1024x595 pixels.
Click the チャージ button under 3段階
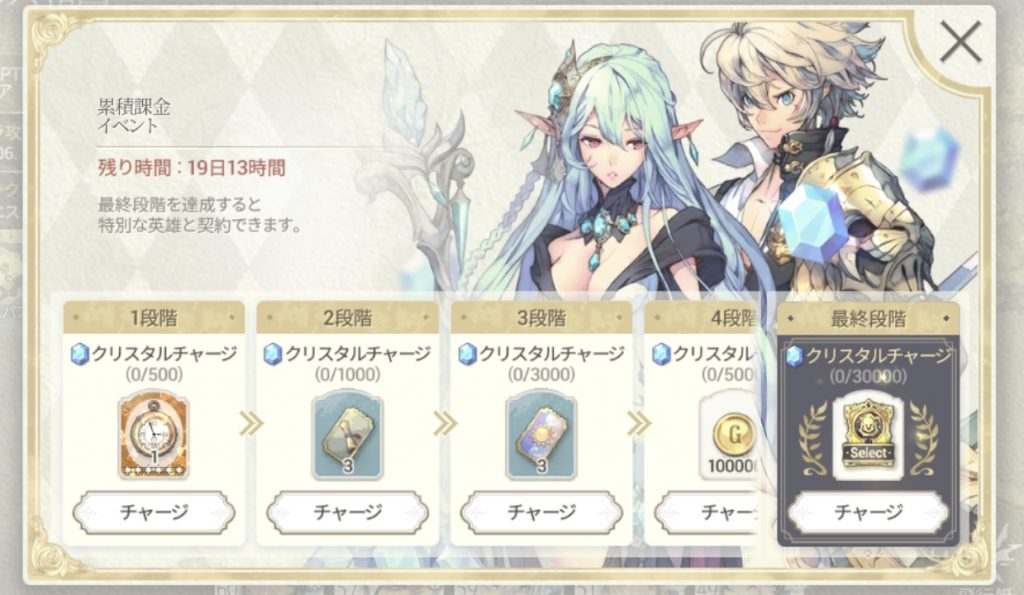[541, 512]
